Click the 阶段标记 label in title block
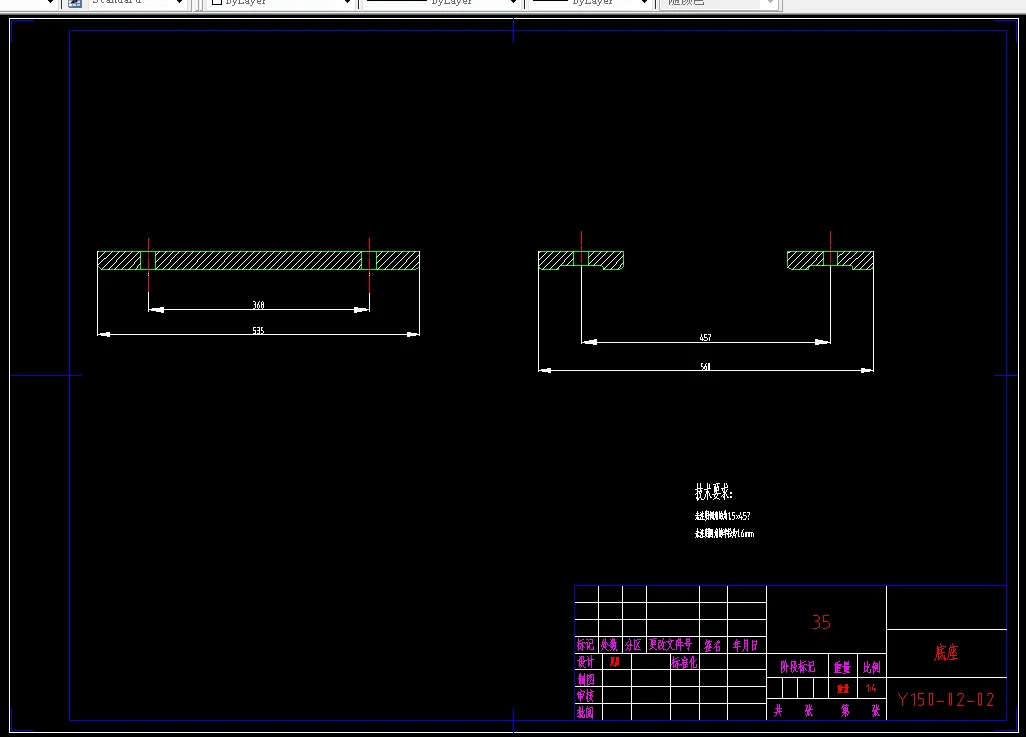1026x737 pixels. pos(798,667)
